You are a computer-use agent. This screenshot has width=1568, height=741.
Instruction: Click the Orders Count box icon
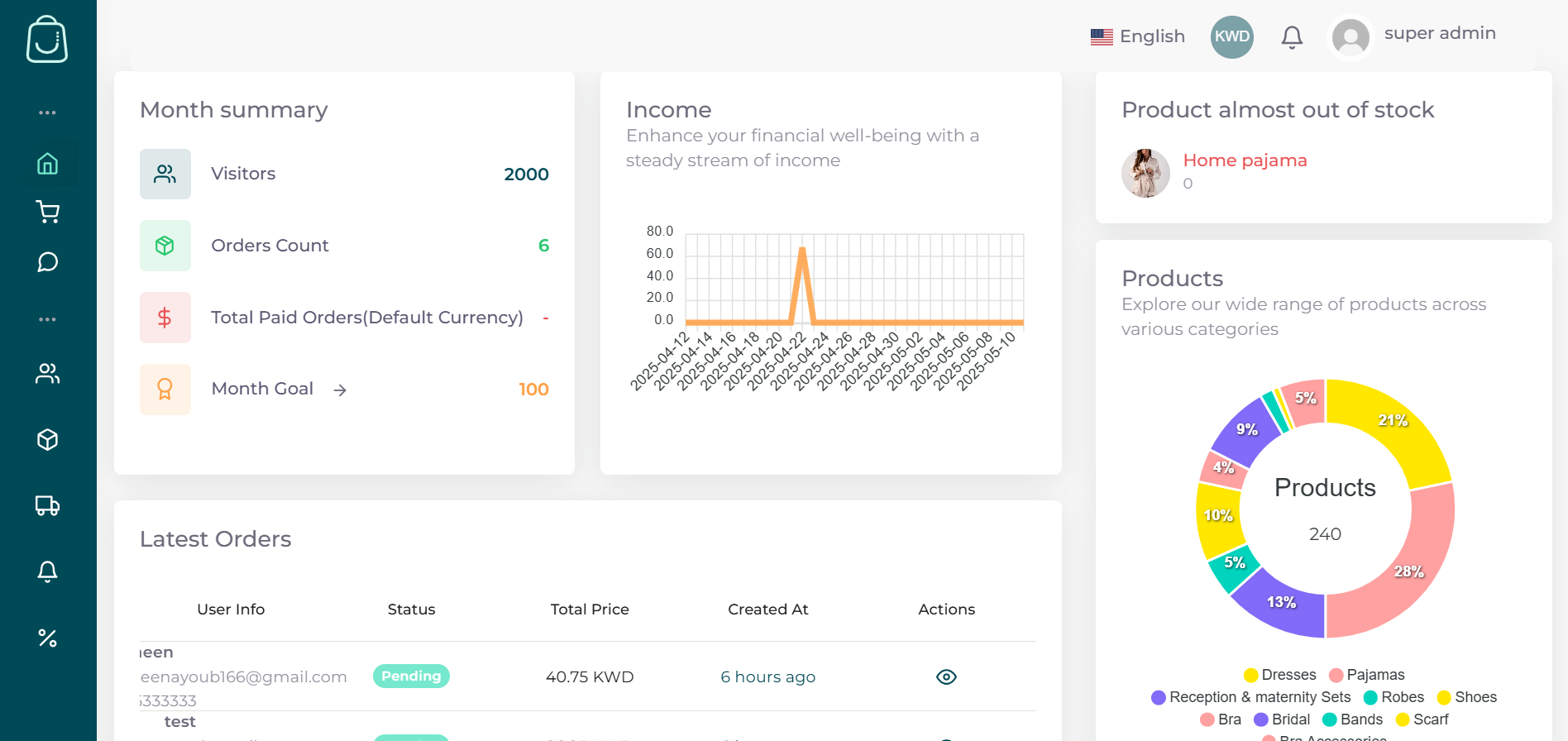point(165,246)
